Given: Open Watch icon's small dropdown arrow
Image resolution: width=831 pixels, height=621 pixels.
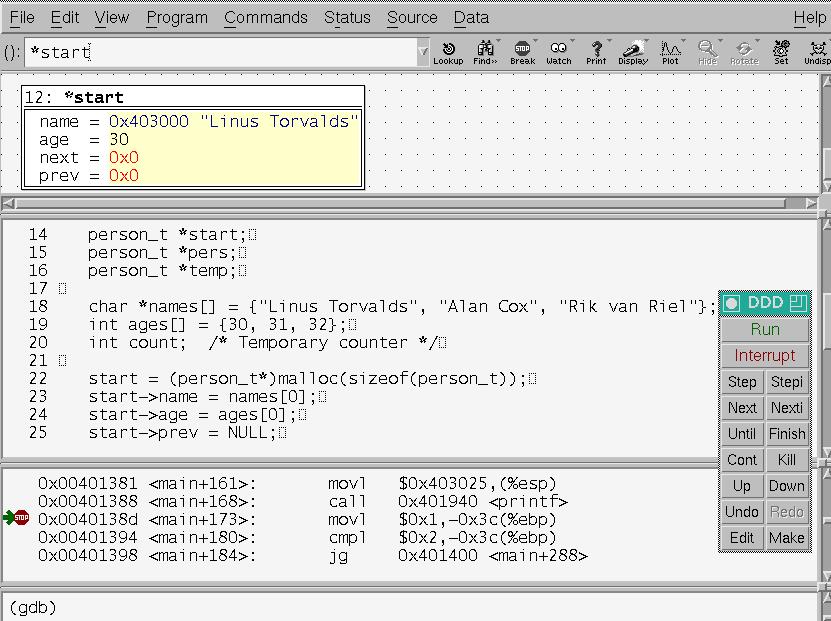Looking at the screenshot, I should click(572, 41).
